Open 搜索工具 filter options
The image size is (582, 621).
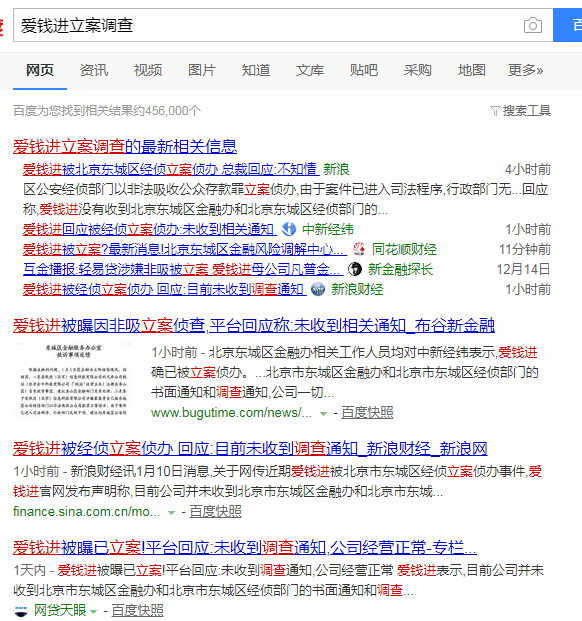click(x=520, y=110)
